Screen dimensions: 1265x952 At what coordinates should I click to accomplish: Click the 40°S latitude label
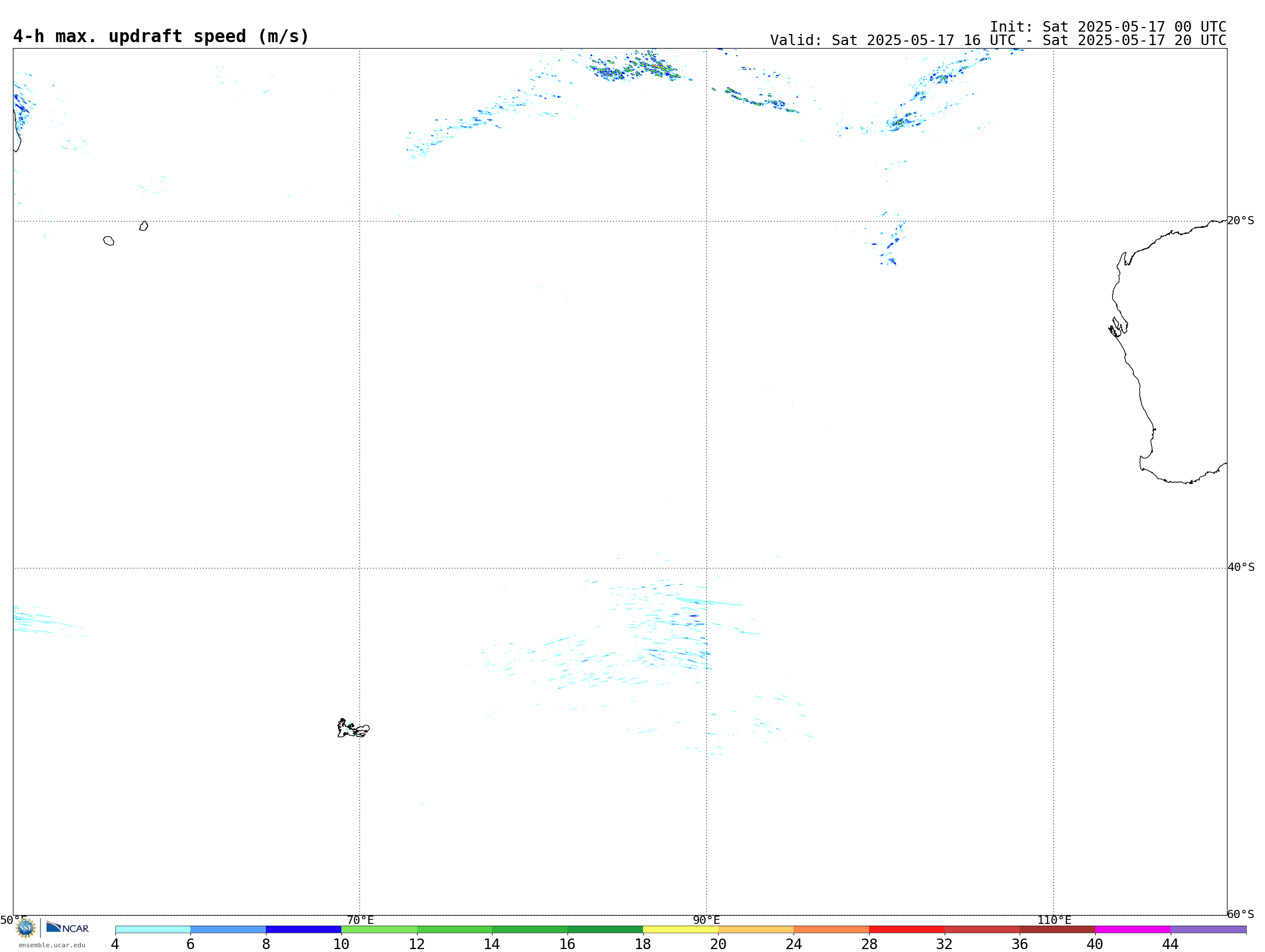pyautogui.click(x=1241, y=567)
